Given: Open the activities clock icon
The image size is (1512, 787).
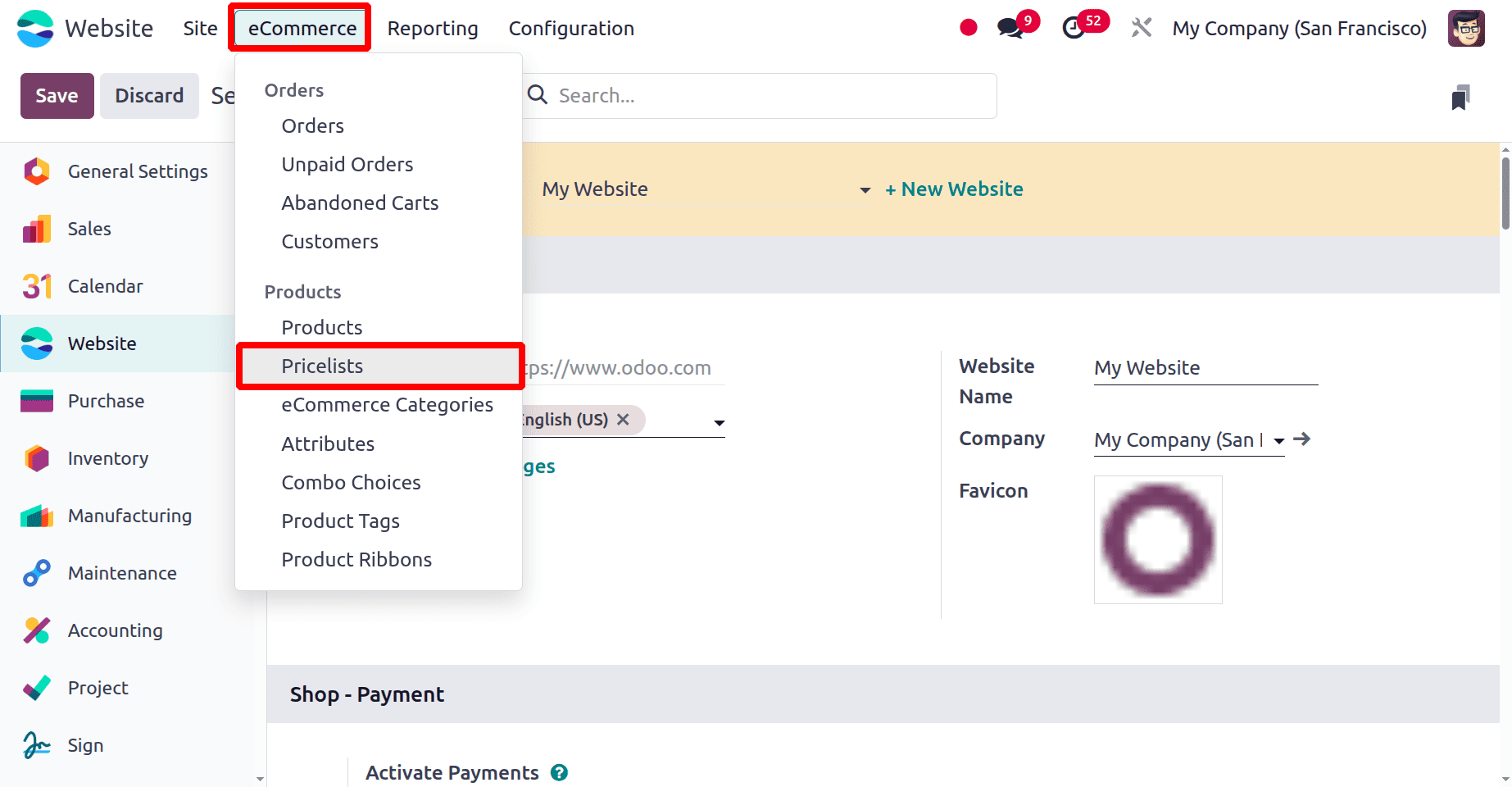Looking at the screenshot, I should point(1074,29).
